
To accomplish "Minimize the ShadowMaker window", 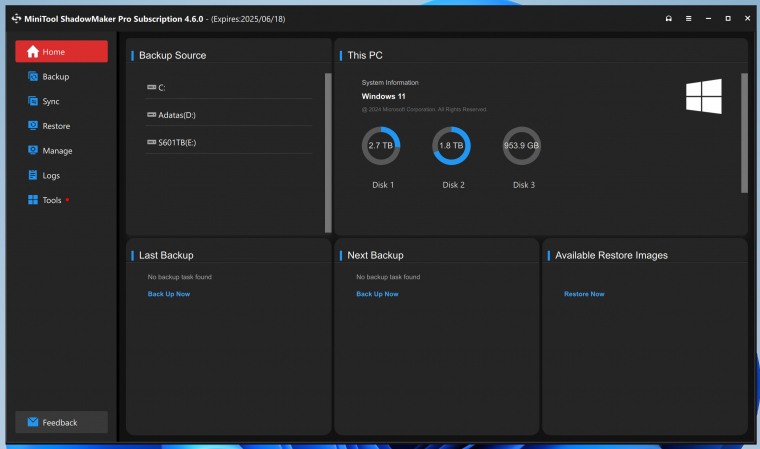I will pos(708,18).
